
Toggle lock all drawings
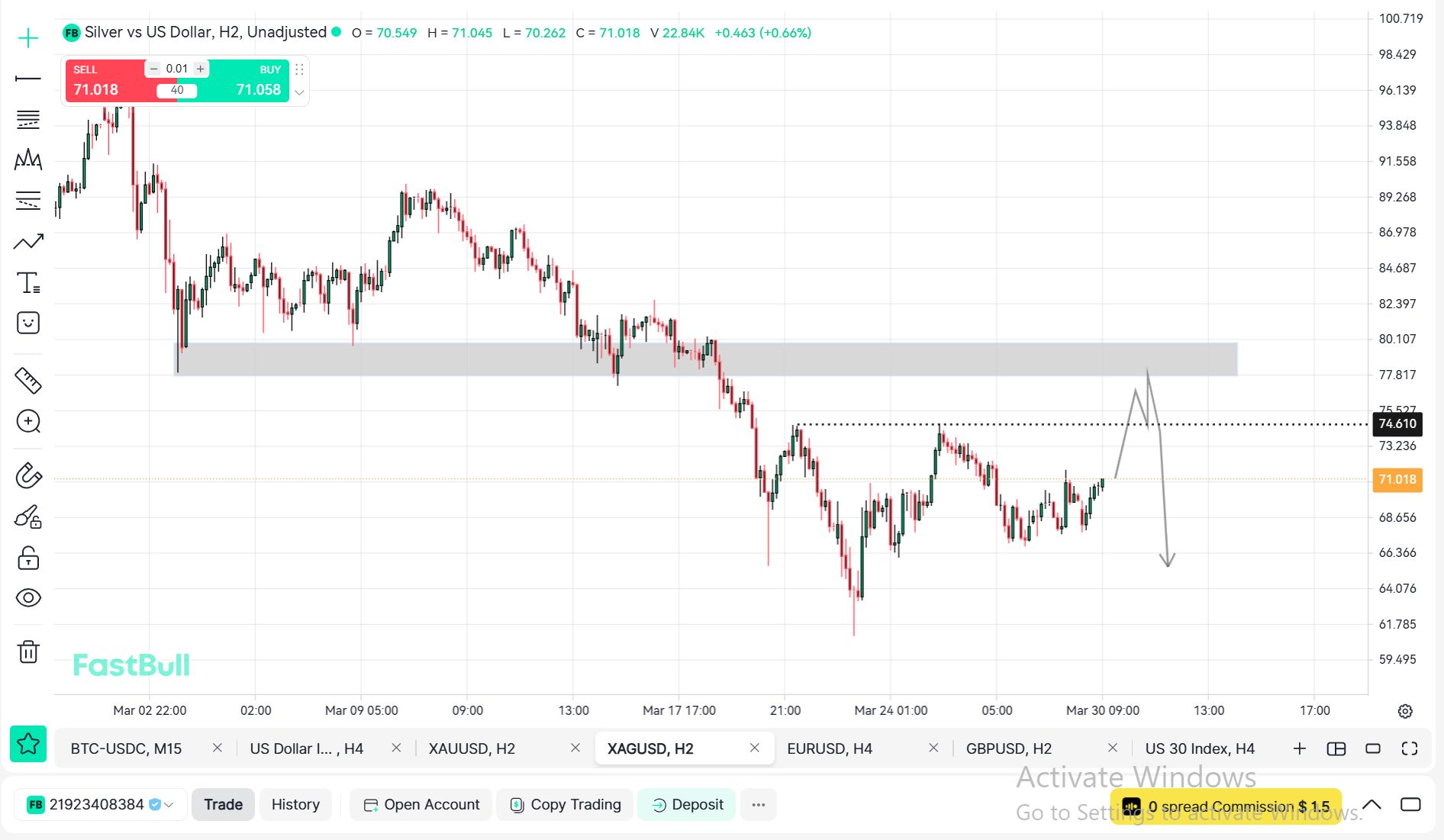click(28, 558)
